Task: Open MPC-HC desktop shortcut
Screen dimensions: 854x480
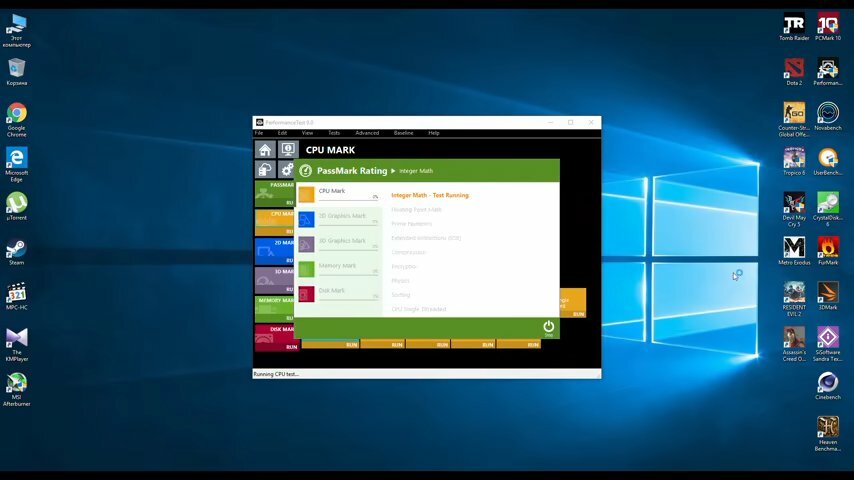Action: 17,296
